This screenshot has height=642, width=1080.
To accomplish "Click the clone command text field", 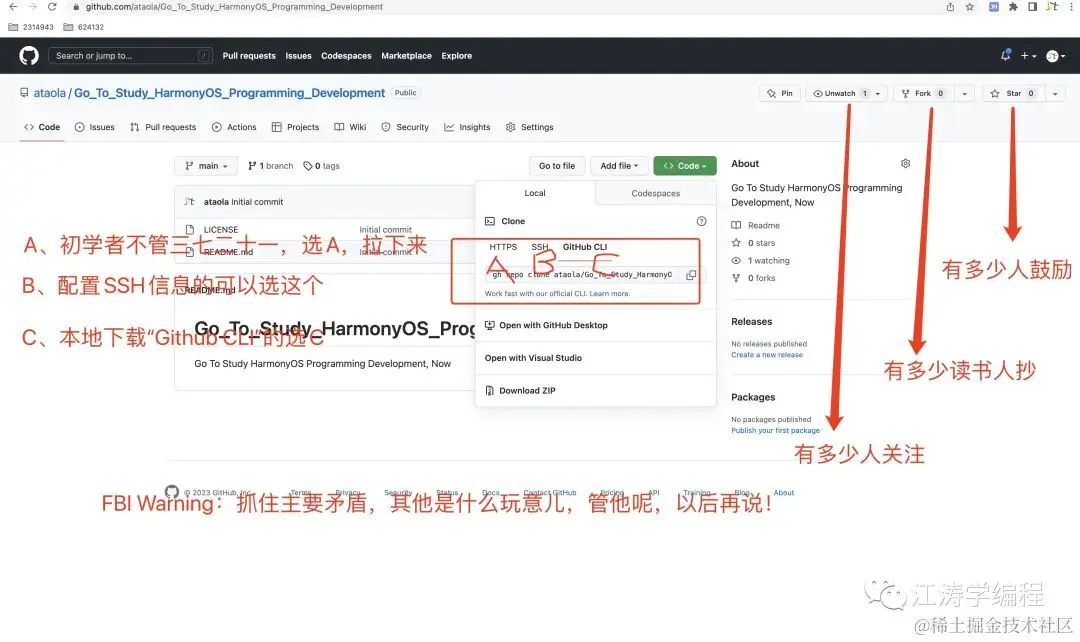I will 582,275.
